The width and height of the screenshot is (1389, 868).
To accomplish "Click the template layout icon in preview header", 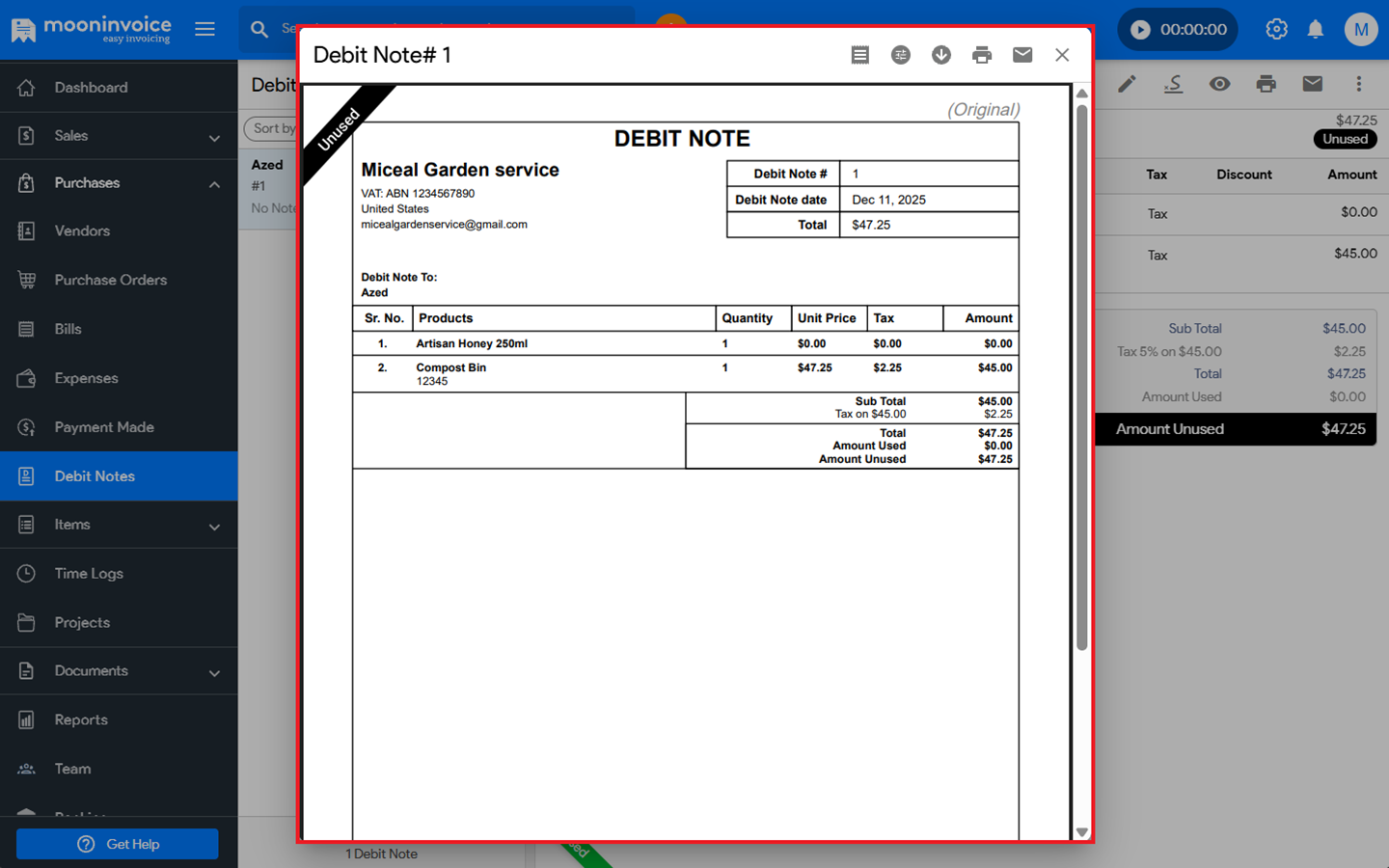I will 859,55.
